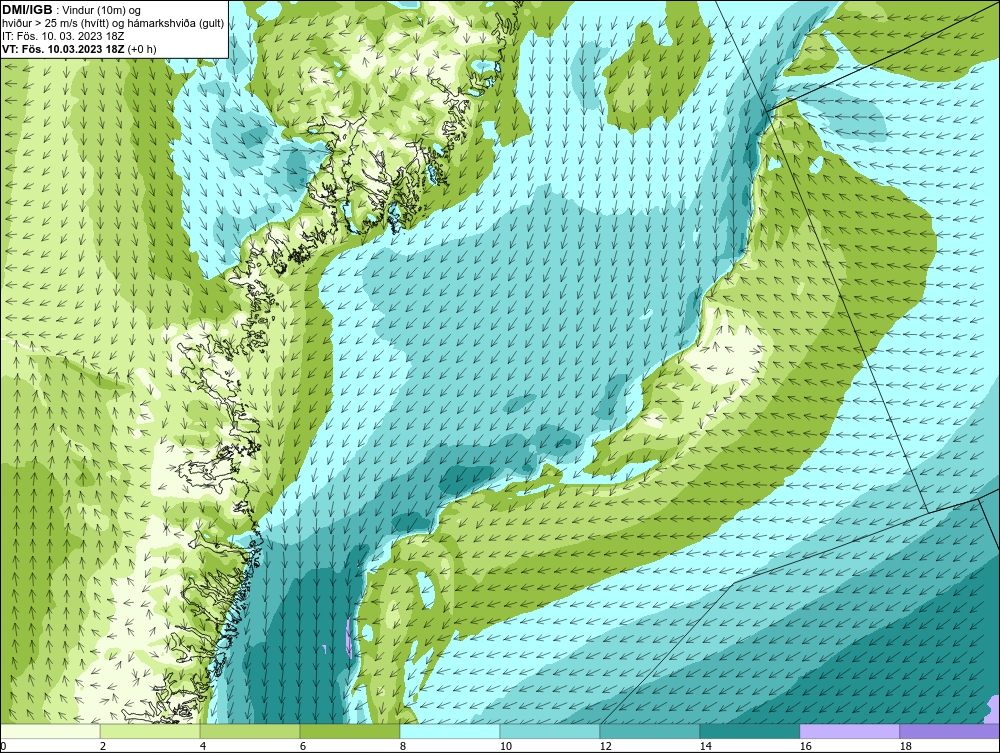1000x753 pixels.
Task: Click the 2–4 m/s legend color swatch
Action: tap(150, 731)
